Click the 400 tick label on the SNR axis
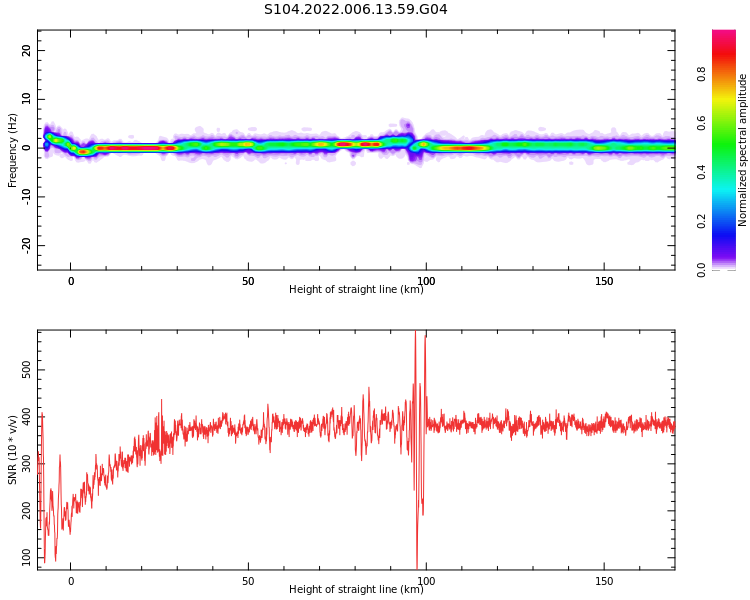Image resolution: width=750 pixels, height=600 pixels. tap(26, 417)
